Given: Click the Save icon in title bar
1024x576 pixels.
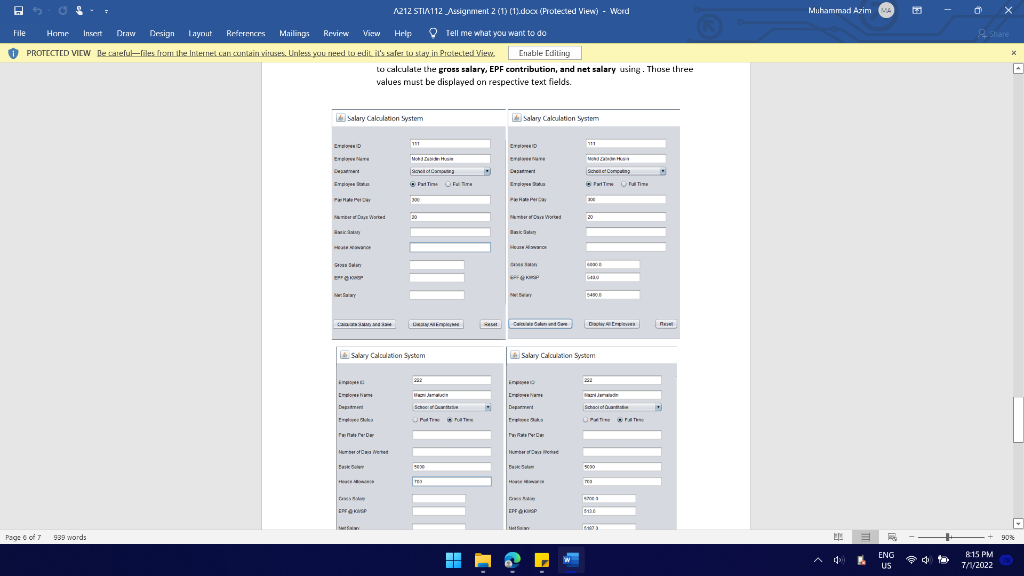Looking at the screenshot, I should tap(18, 10).
